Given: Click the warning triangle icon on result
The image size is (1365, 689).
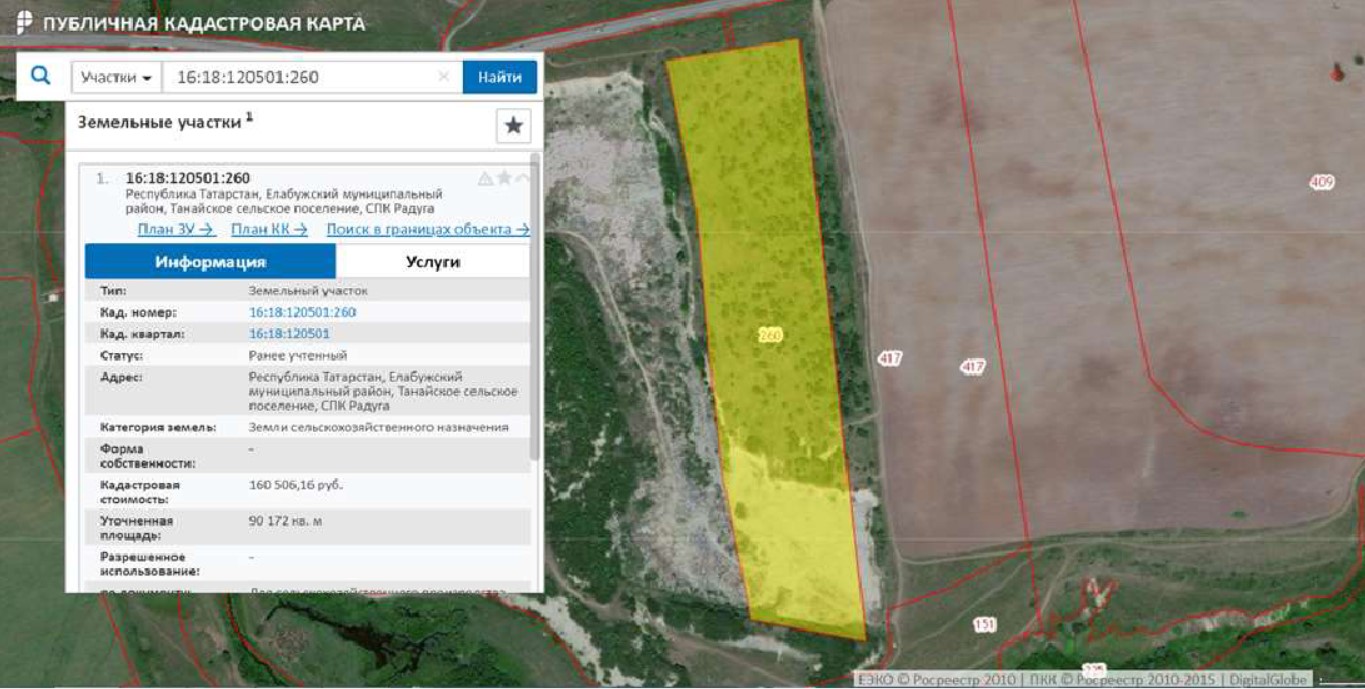Looking at the screenshot, I should [485, 179].
